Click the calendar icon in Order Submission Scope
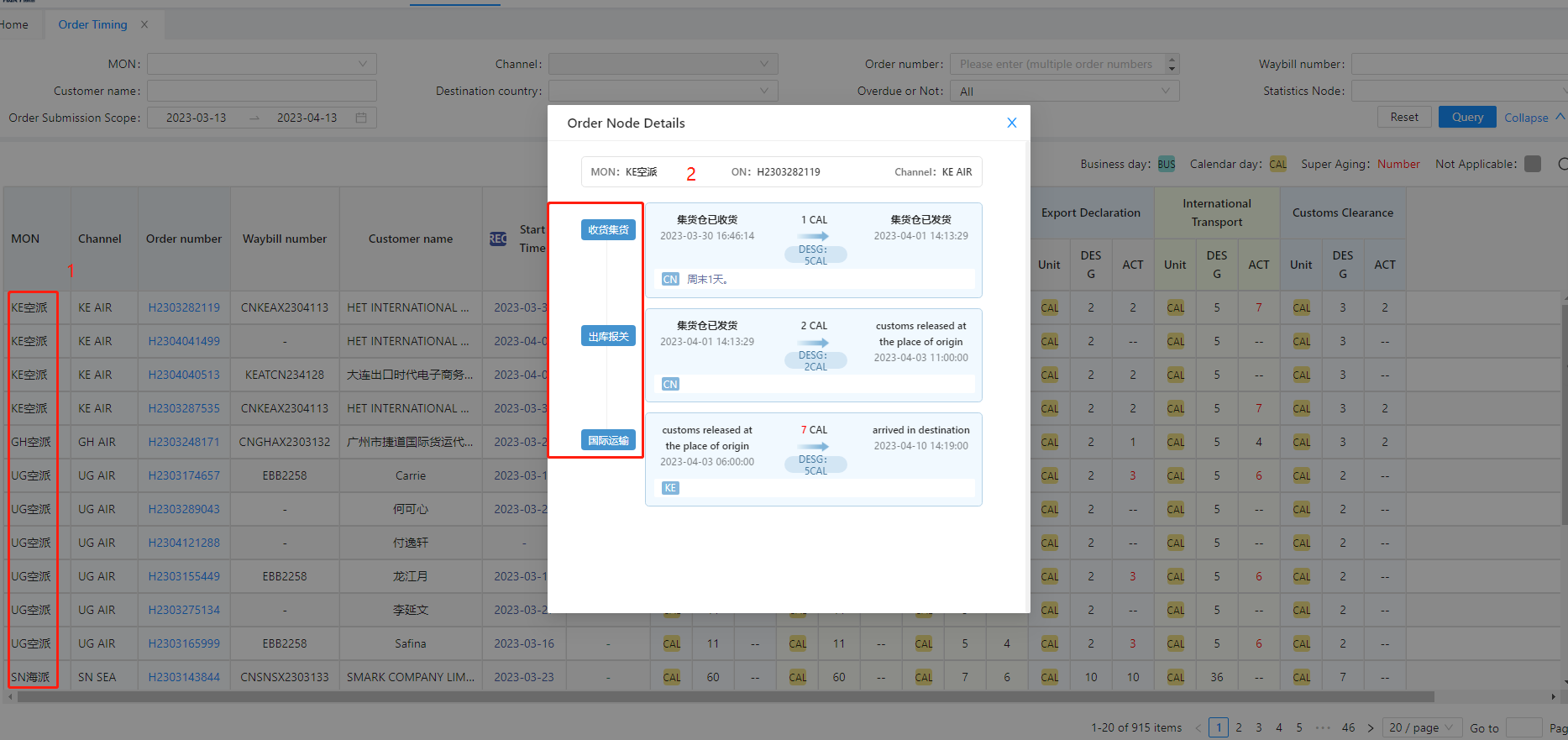The image size is (1568, 740). pyautogui.click(x=361, y=118)
